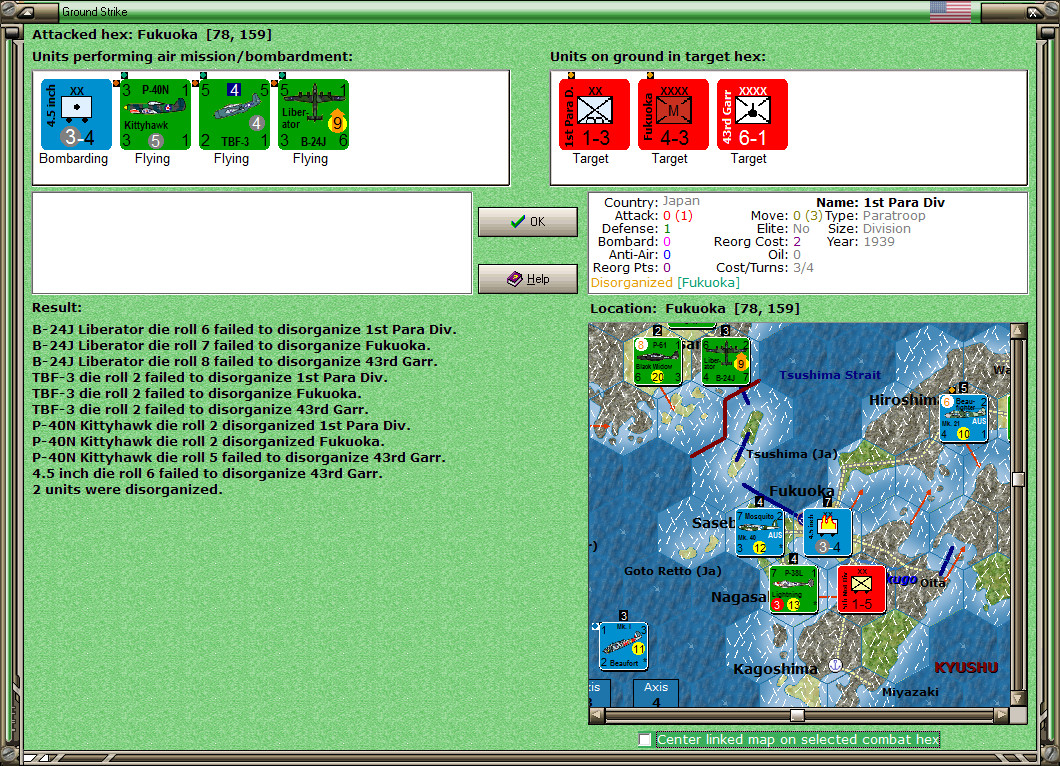Click the P-38L Lightning counter on map

794,590
